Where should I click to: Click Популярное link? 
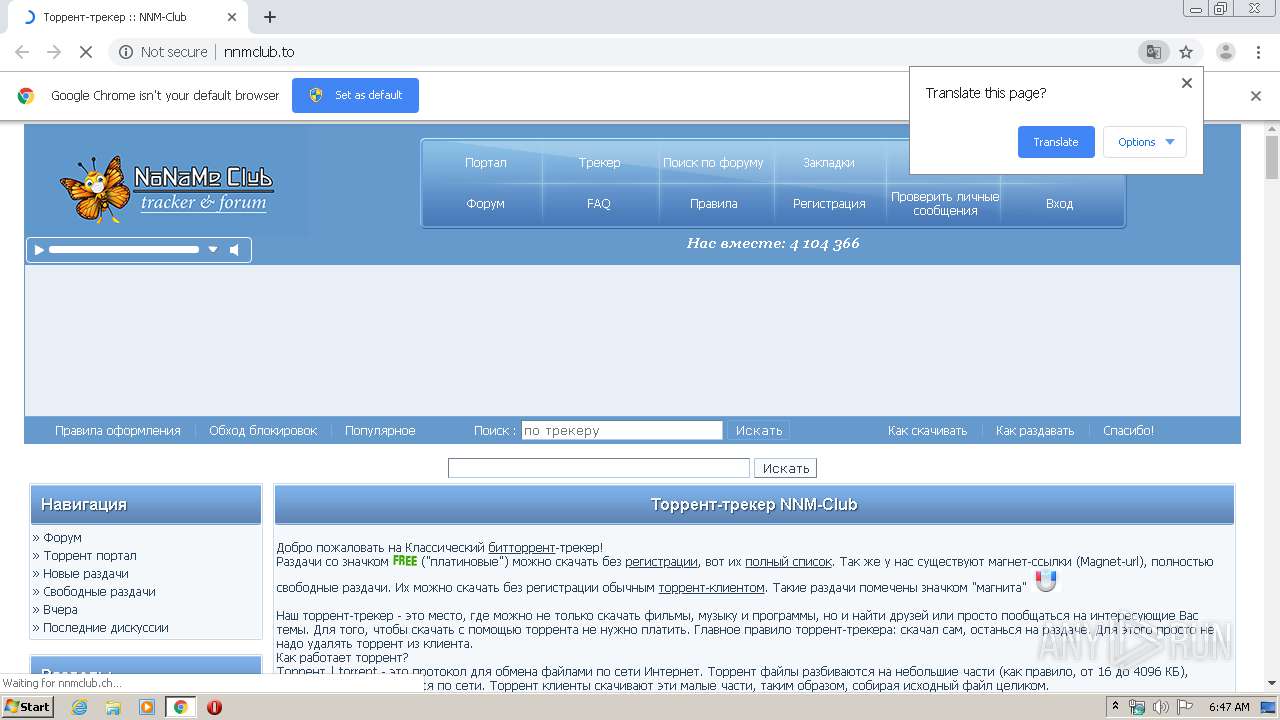380,431
